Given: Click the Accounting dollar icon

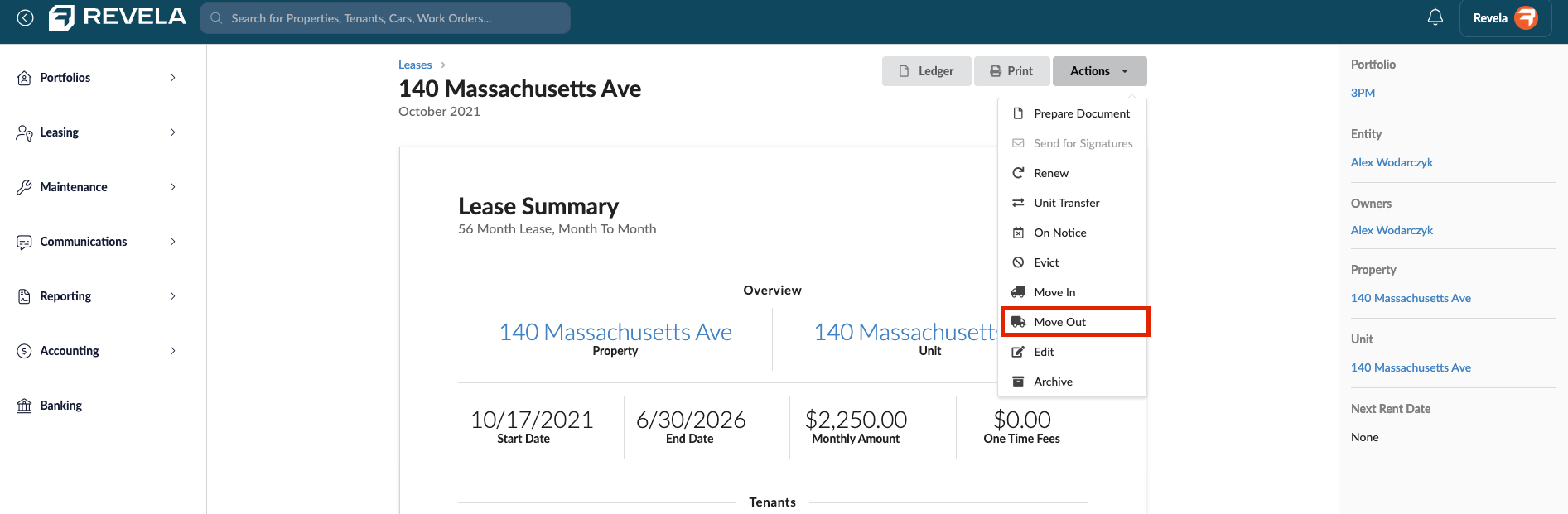Looking at the screenshot, I should tap(25, 351).
